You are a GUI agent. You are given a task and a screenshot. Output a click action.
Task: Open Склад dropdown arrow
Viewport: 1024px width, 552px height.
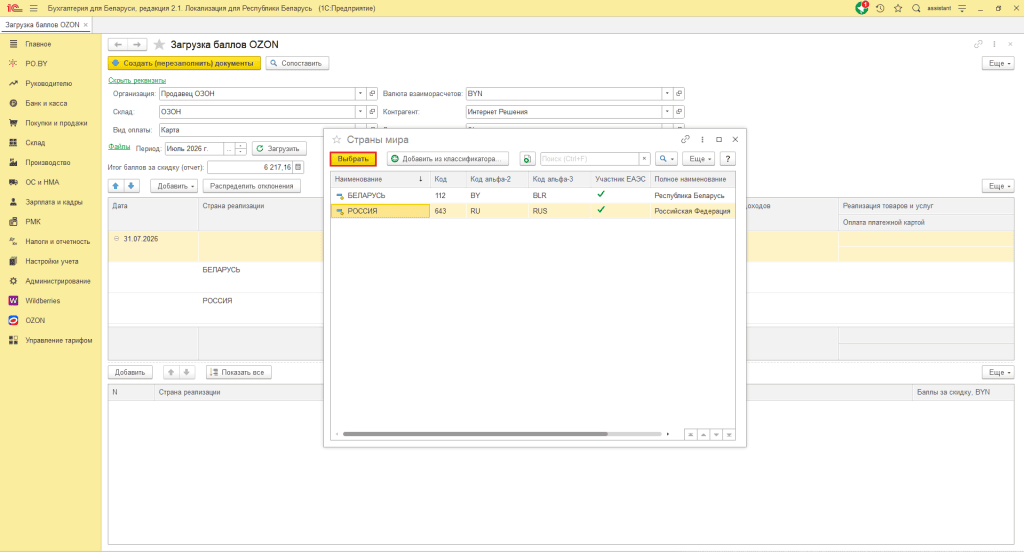coord(360,112)
